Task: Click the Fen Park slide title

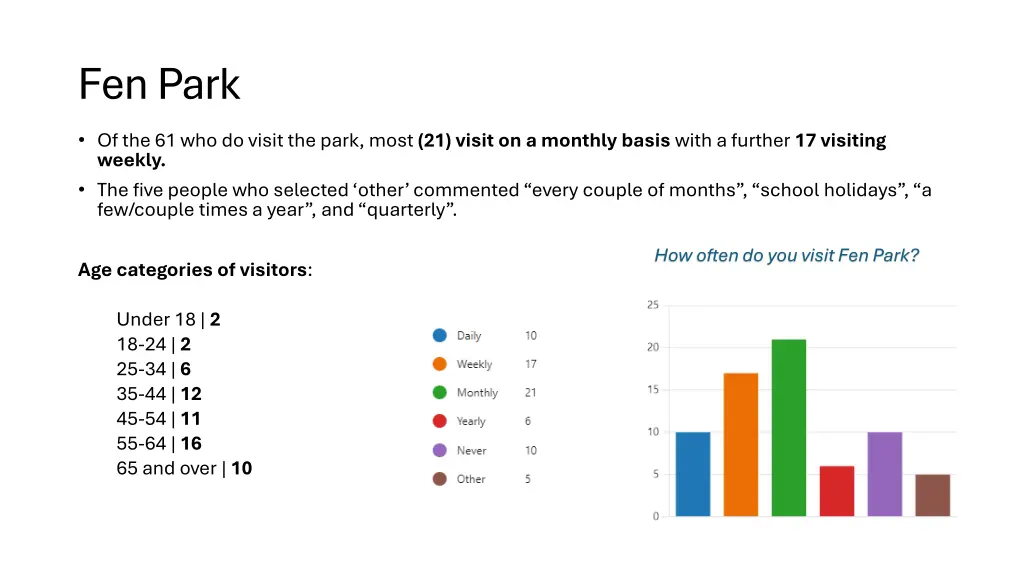Action: coord(159,84)
